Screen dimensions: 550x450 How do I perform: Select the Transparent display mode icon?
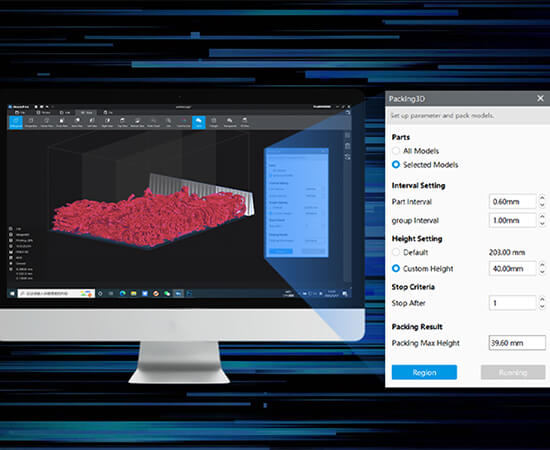pos(230,122)
